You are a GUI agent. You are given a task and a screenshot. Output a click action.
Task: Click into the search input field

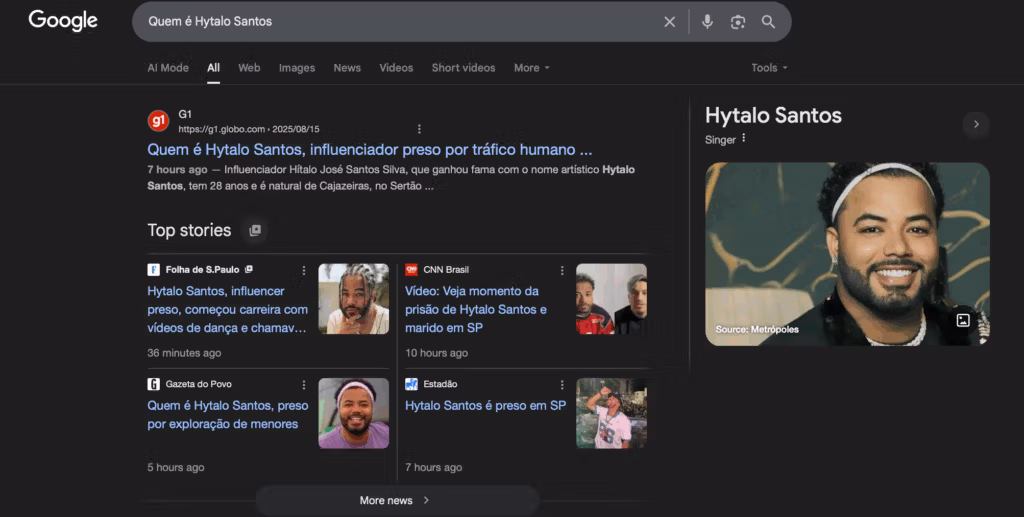click(x=400, y=22)
